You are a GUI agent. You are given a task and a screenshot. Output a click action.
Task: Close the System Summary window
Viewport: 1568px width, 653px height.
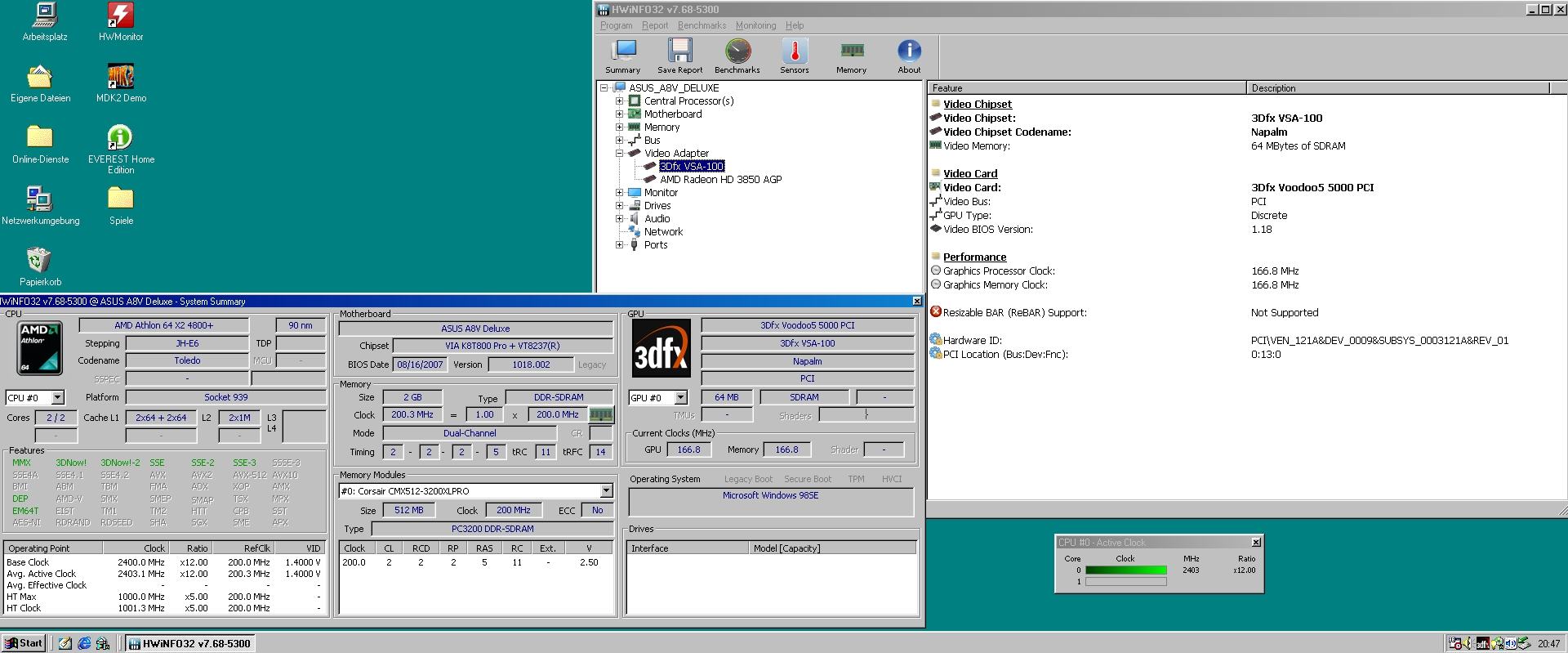(916, 302)
